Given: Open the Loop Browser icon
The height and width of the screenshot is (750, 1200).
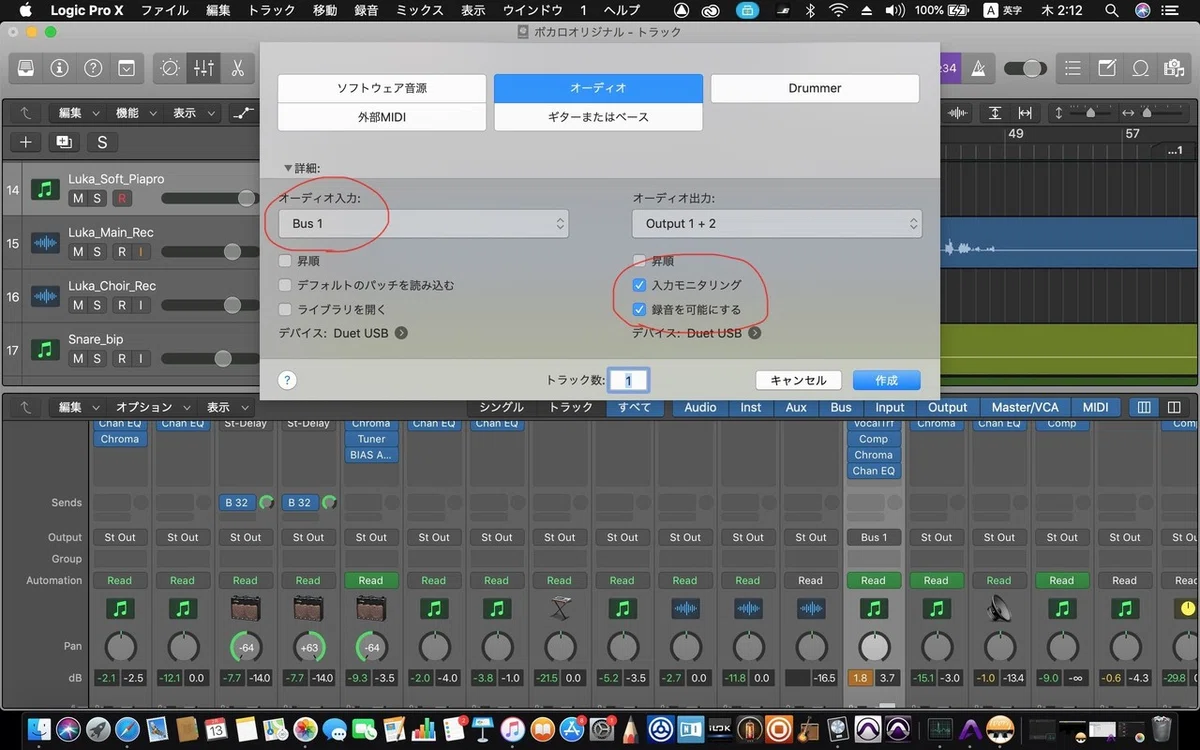Looking at the screenshot, I should click(1140, 68).
